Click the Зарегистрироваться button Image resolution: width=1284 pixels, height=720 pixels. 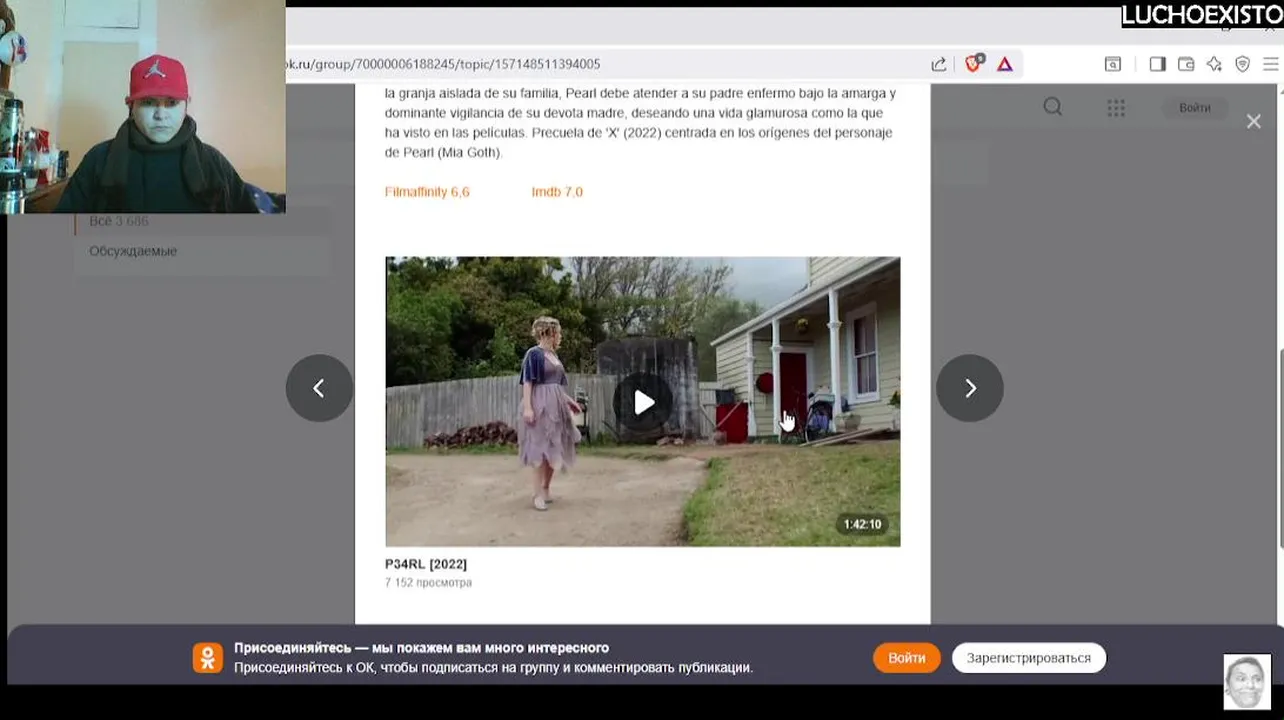tap(1028, 658)
